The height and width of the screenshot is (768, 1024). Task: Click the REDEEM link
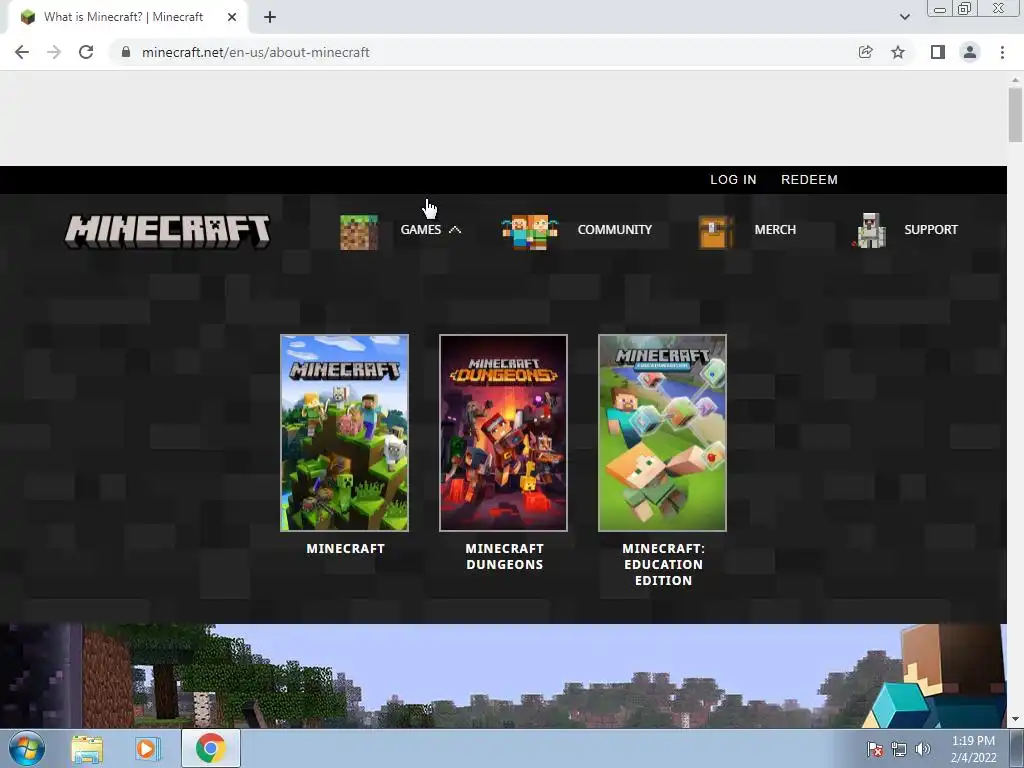click(x=809, y=180)
